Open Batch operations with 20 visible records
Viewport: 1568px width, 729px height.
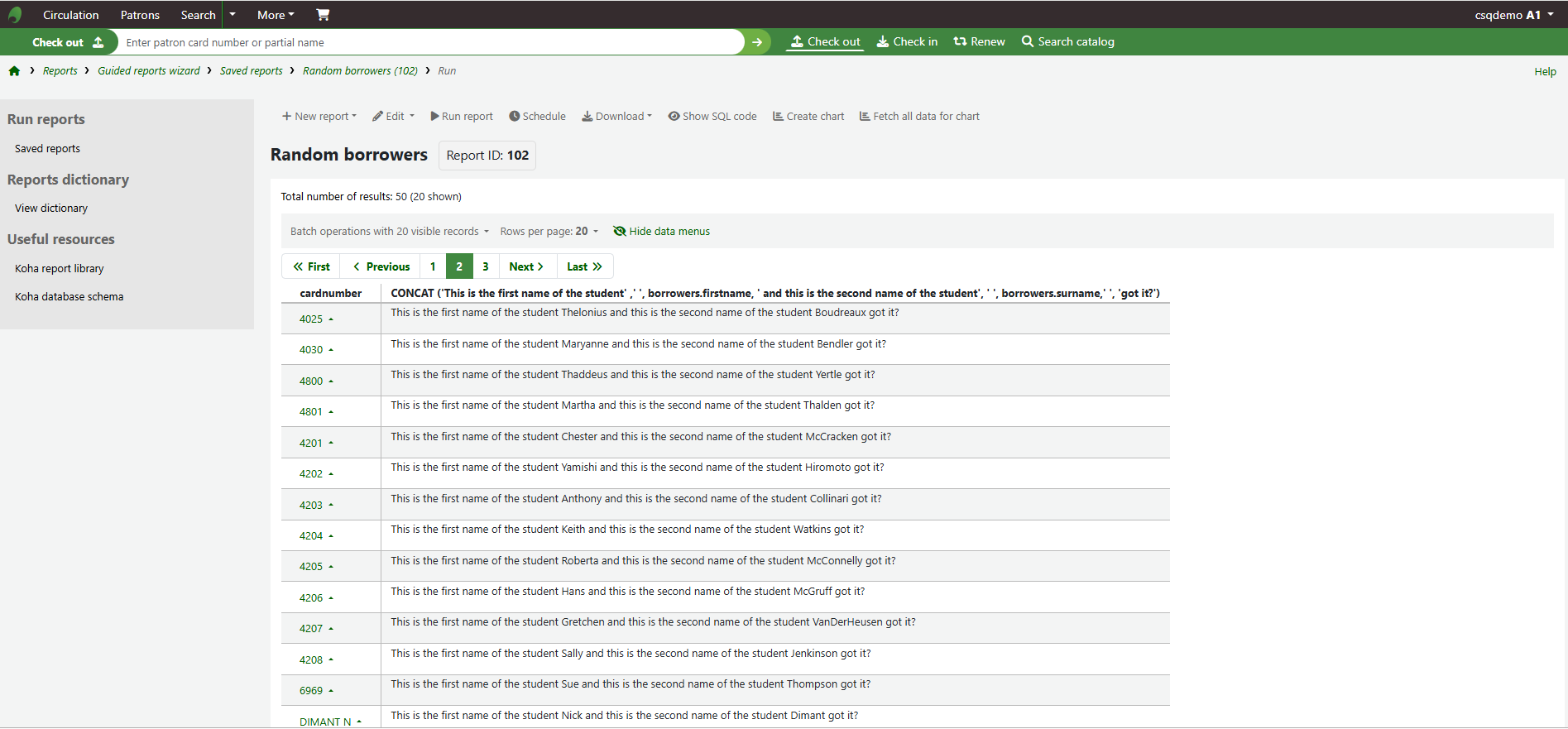coord(390,232)
